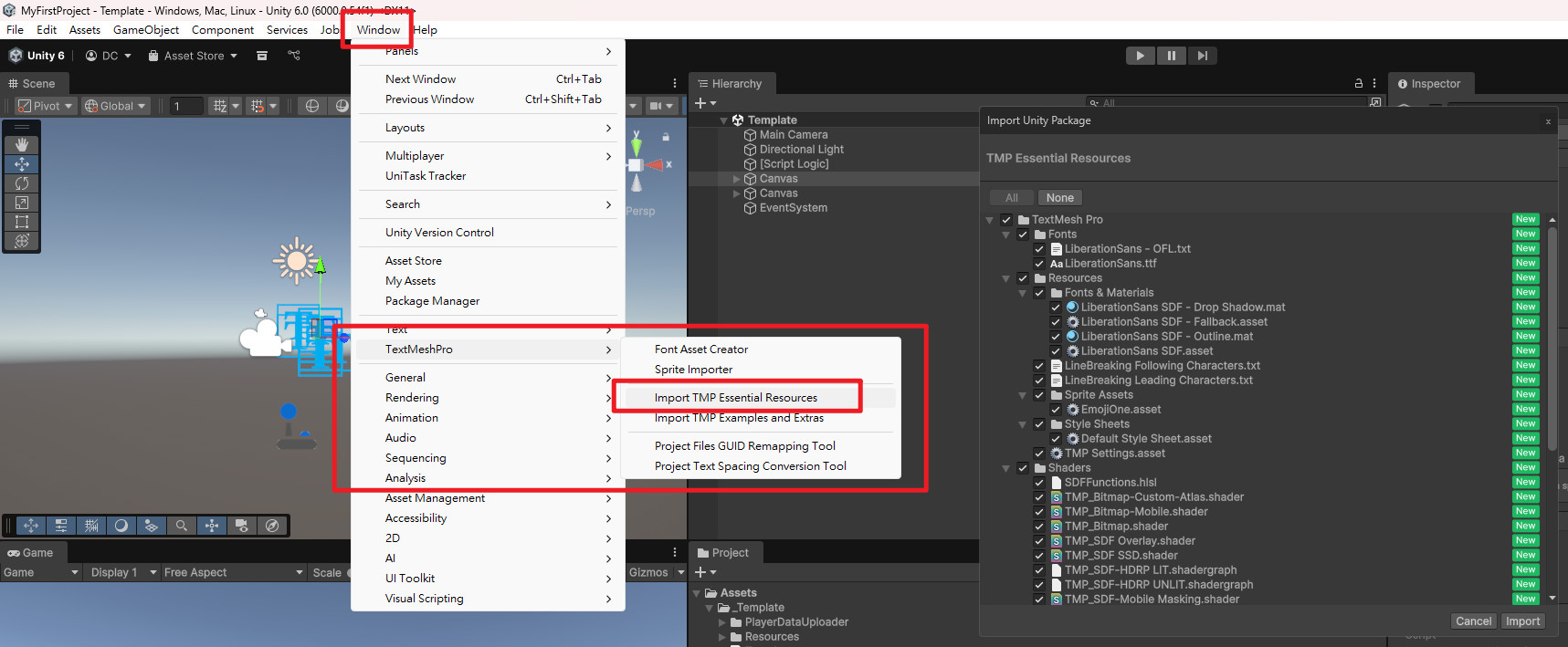Toggle the Hierarchy panel lock icon

1359,83
